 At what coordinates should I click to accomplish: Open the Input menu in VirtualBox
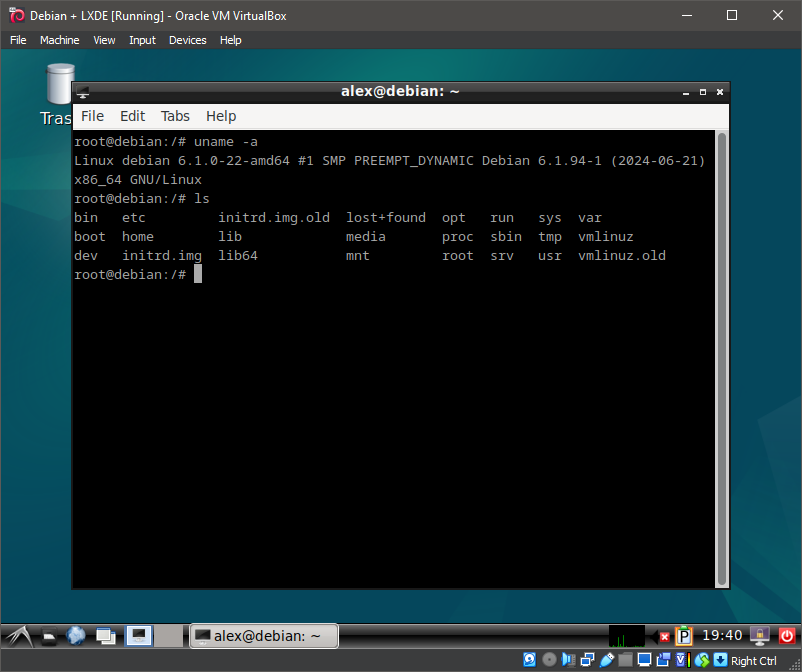(142, 40)
